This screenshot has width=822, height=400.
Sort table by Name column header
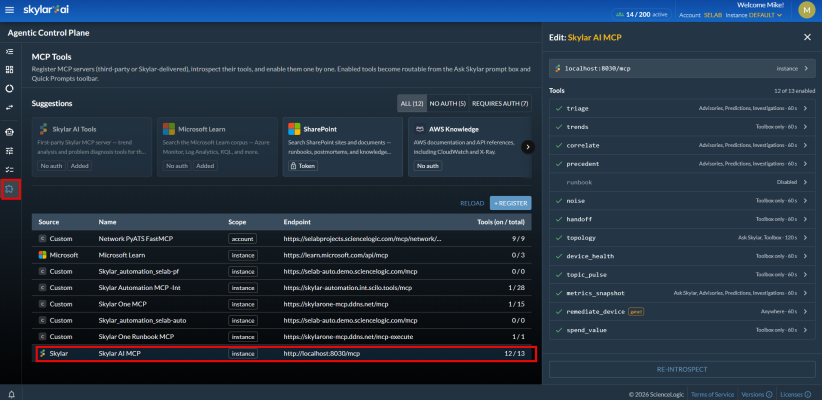[107, 222]
